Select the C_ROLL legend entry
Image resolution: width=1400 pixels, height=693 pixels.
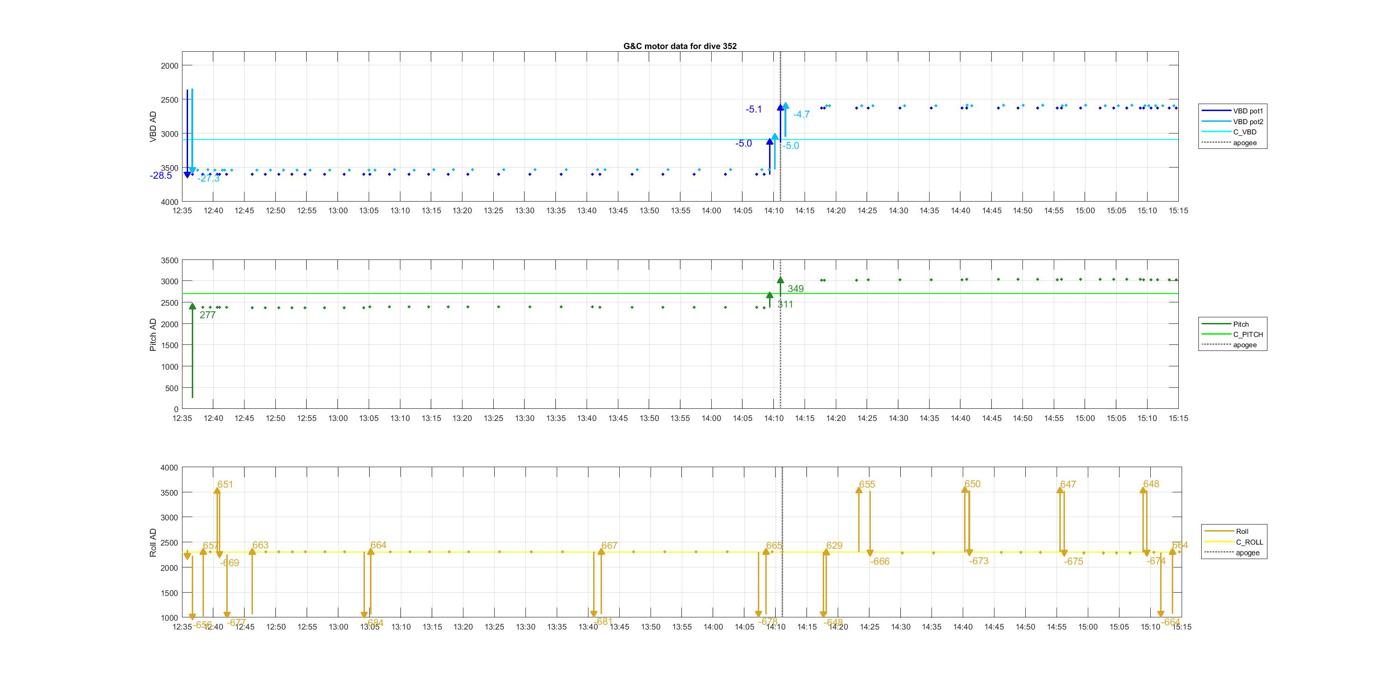pyautogui.click(x=1234, y=542)
